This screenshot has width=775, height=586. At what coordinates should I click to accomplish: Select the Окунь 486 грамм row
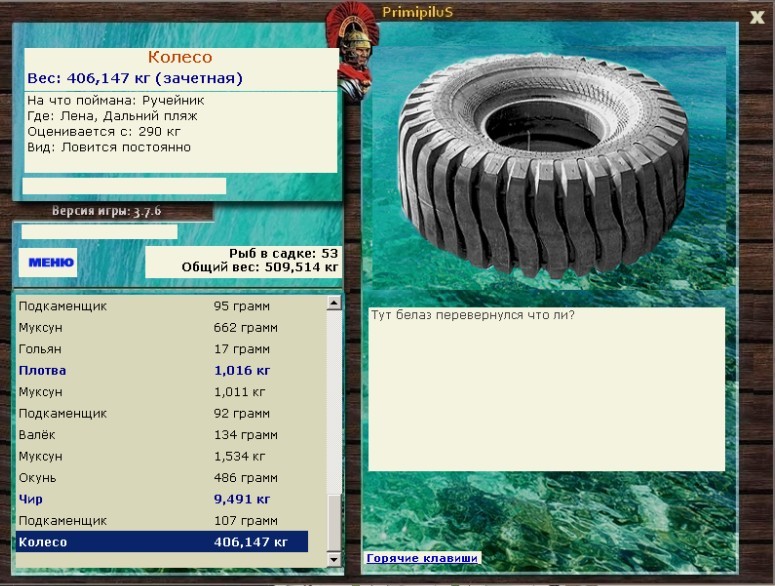point(162,478)
